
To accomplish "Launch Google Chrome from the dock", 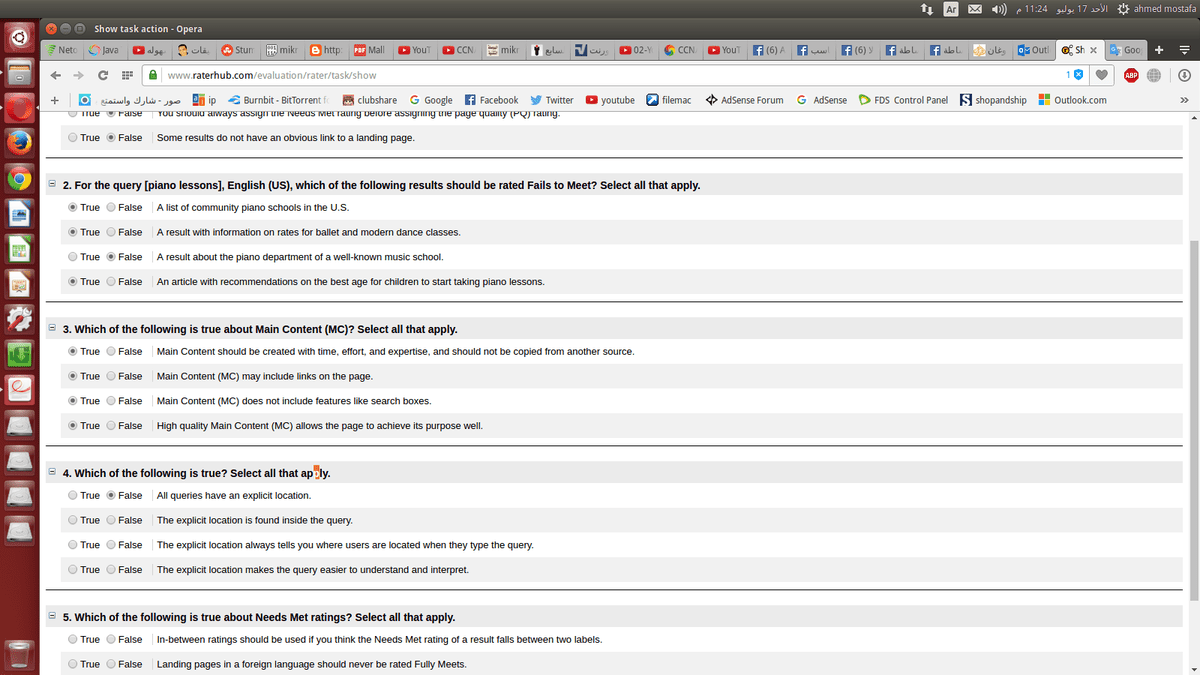I will 19,179.
